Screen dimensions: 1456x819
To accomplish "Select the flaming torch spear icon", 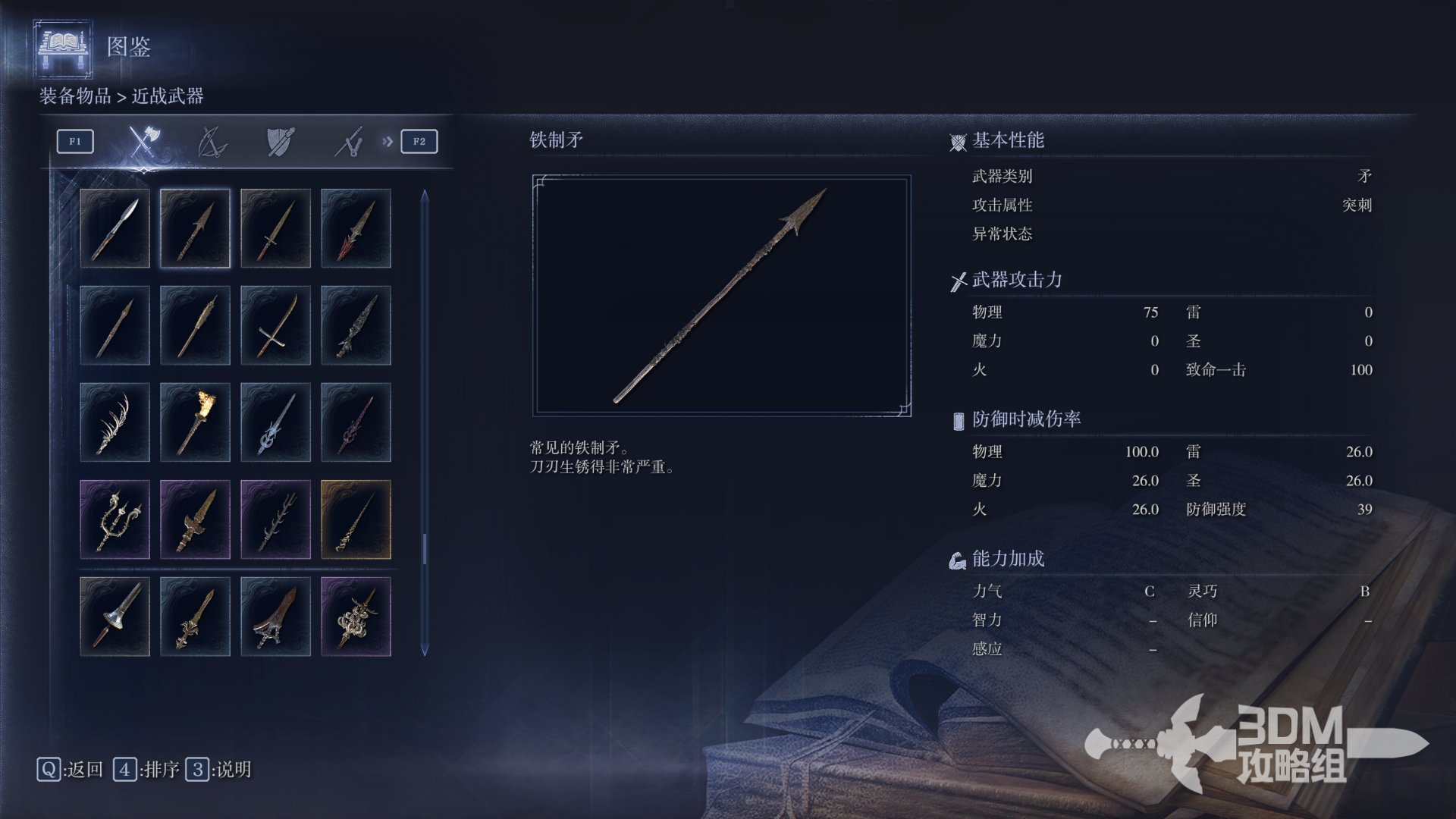I will tap(195, 422).
